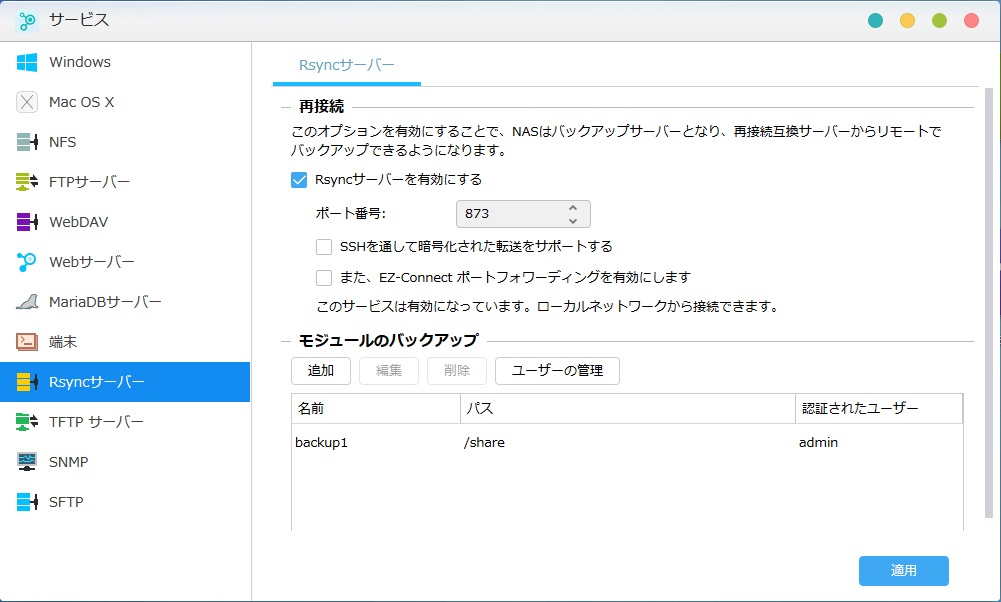Decrease port number with down arrow
The height and width of the screenshot is (602, 1001).
tap(572, 220)
